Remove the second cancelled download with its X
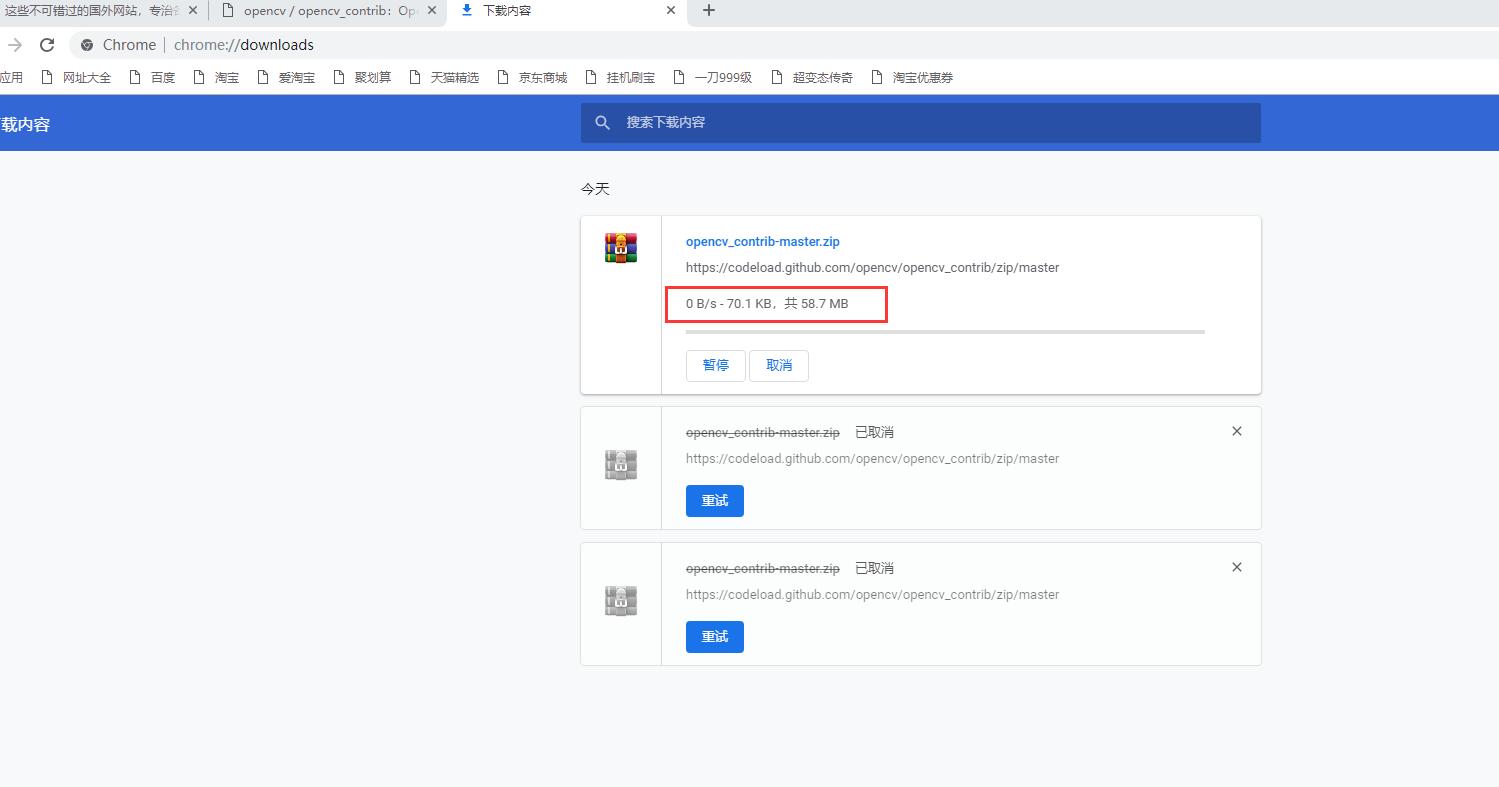This screenshot has height=787, width=1499. [x=1237, y=567]
